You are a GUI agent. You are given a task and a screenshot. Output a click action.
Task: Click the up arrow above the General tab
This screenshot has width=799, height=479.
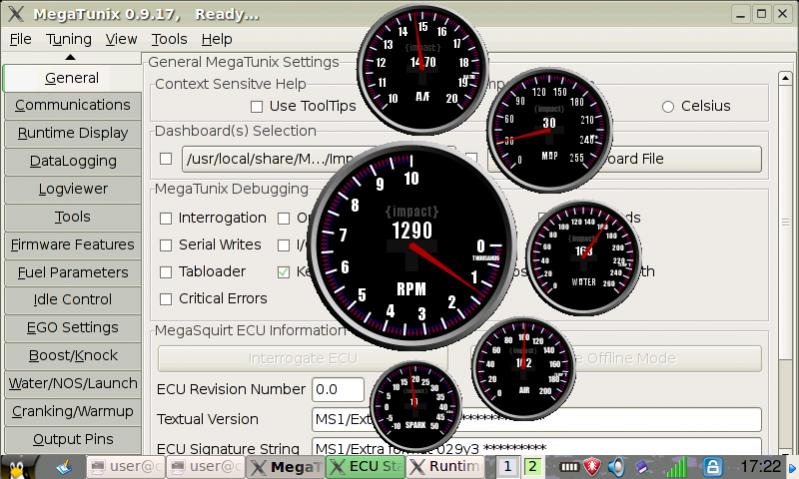(x=71, y=58)
